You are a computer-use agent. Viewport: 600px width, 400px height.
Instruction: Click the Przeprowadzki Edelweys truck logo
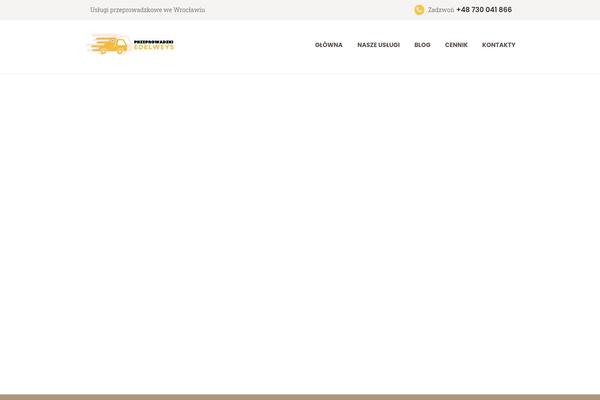(x=131, y=44)
